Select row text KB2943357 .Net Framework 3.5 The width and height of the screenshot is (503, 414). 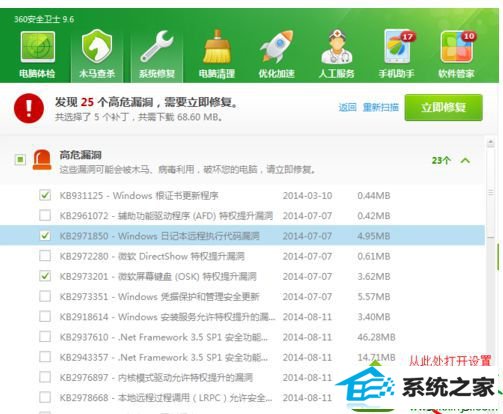tap(164, 357)
